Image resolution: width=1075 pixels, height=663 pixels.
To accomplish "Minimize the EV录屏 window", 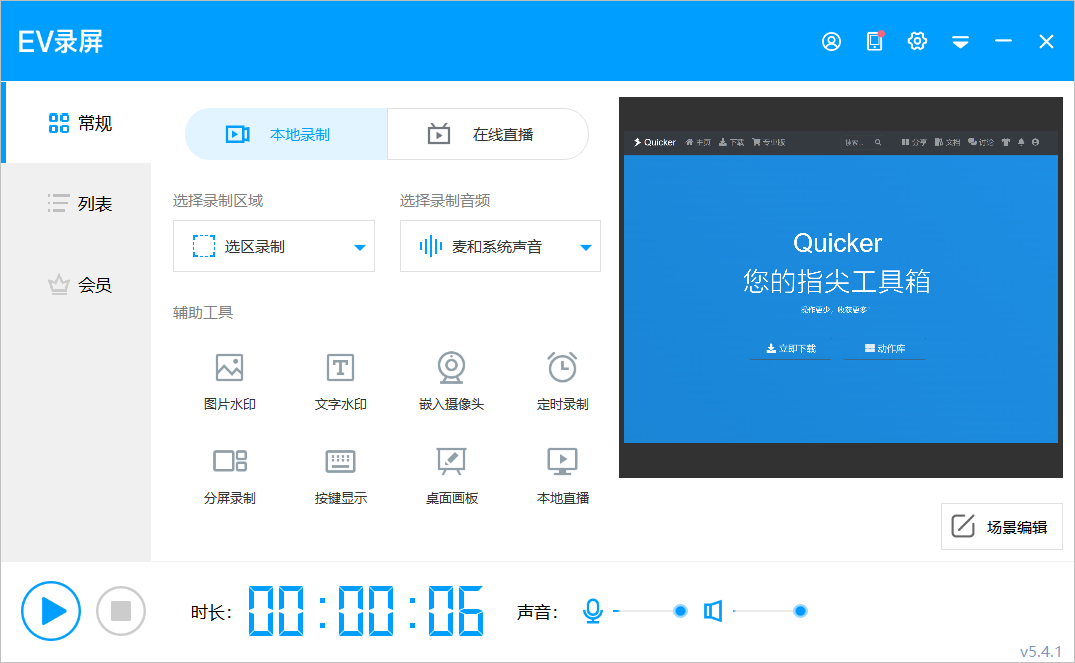I will (x=1003, y=41).
